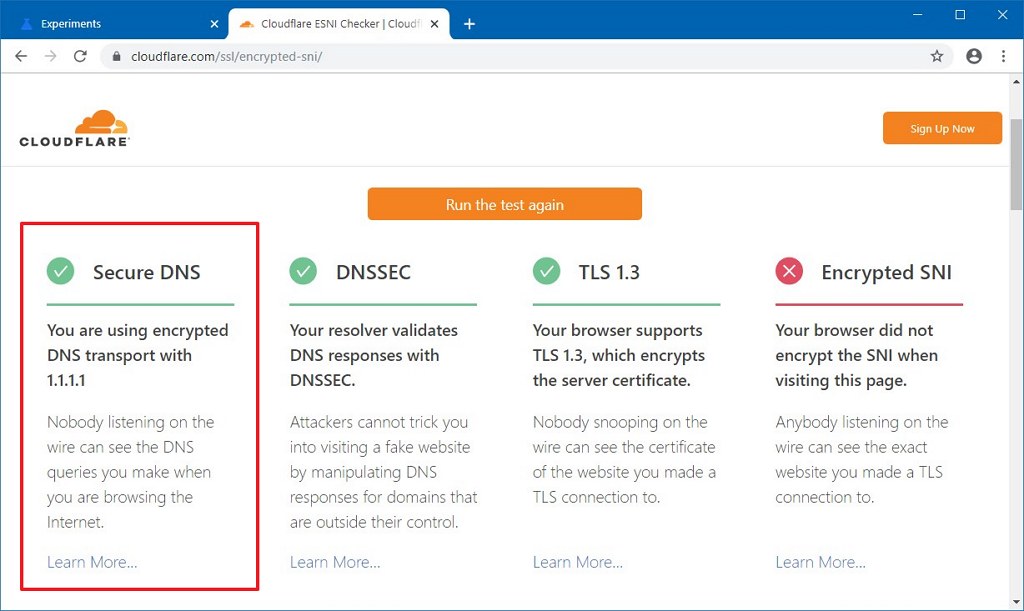Reload the page with the refresh icon
Screen dimensions: 1024x611
[80, 56]
